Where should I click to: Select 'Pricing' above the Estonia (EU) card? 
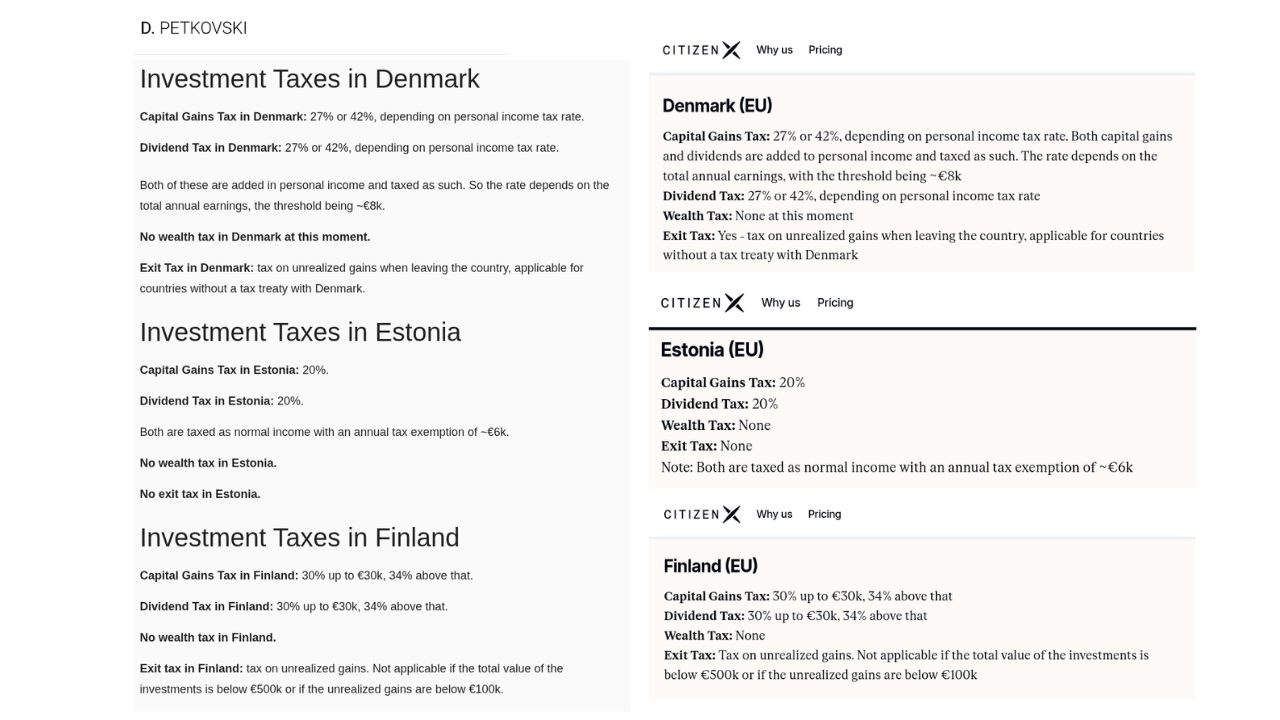pos(835,303)
